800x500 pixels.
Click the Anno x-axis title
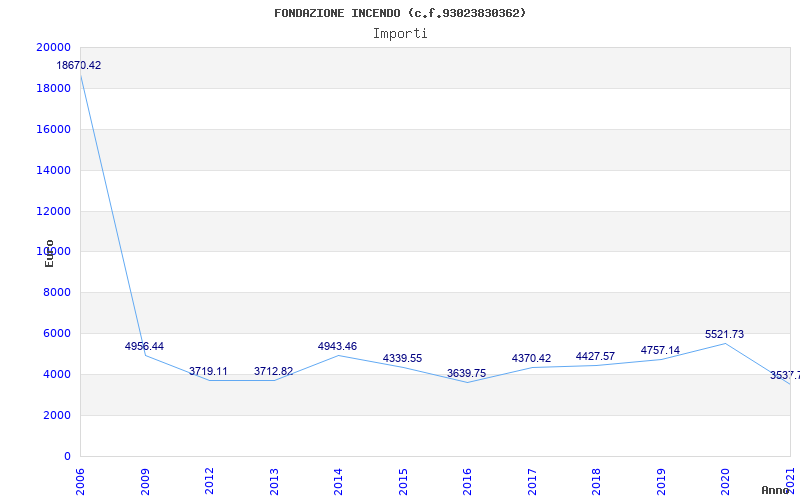(x=776, y=490)
